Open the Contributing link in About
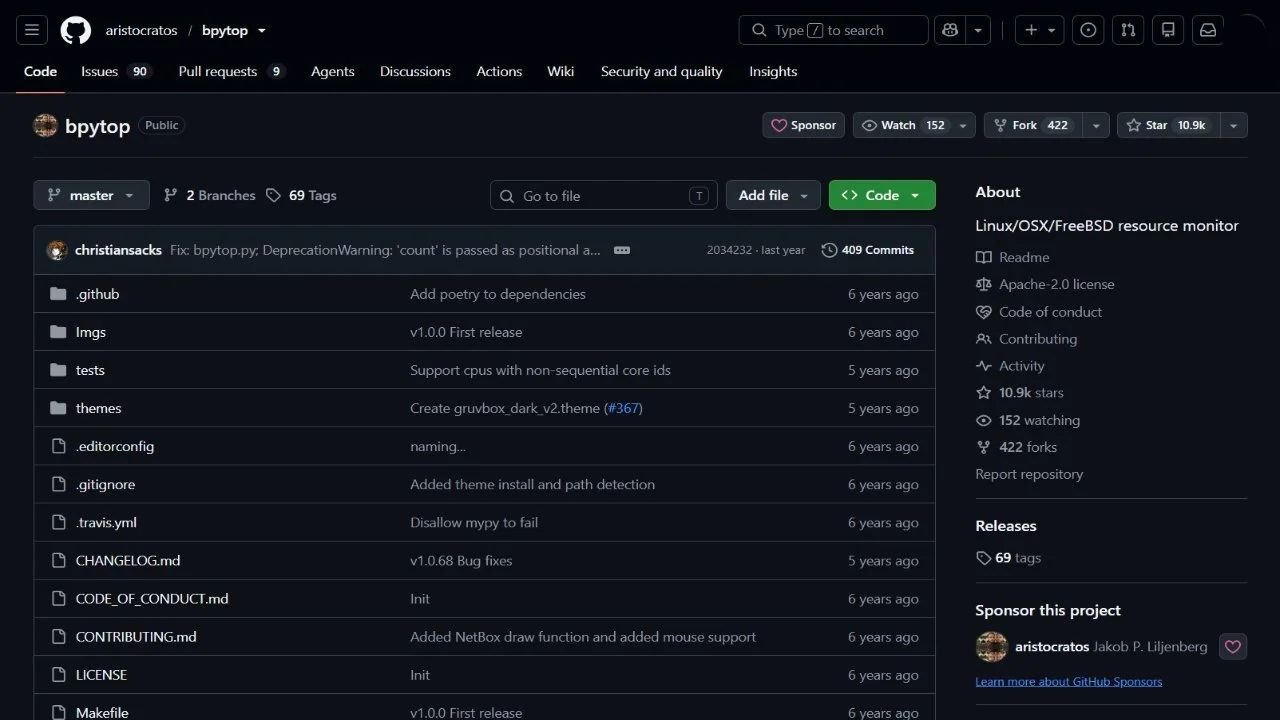The width and height of the screenshot is (1280, 720). click(1027, 339)
